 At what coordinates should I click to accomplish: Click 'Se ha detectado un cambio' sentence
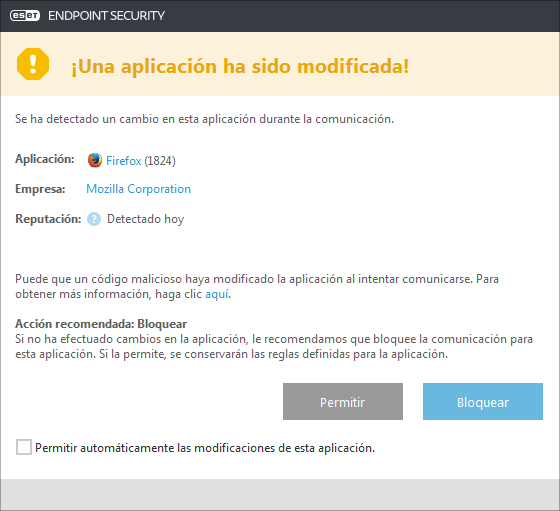tap(204, 119)
